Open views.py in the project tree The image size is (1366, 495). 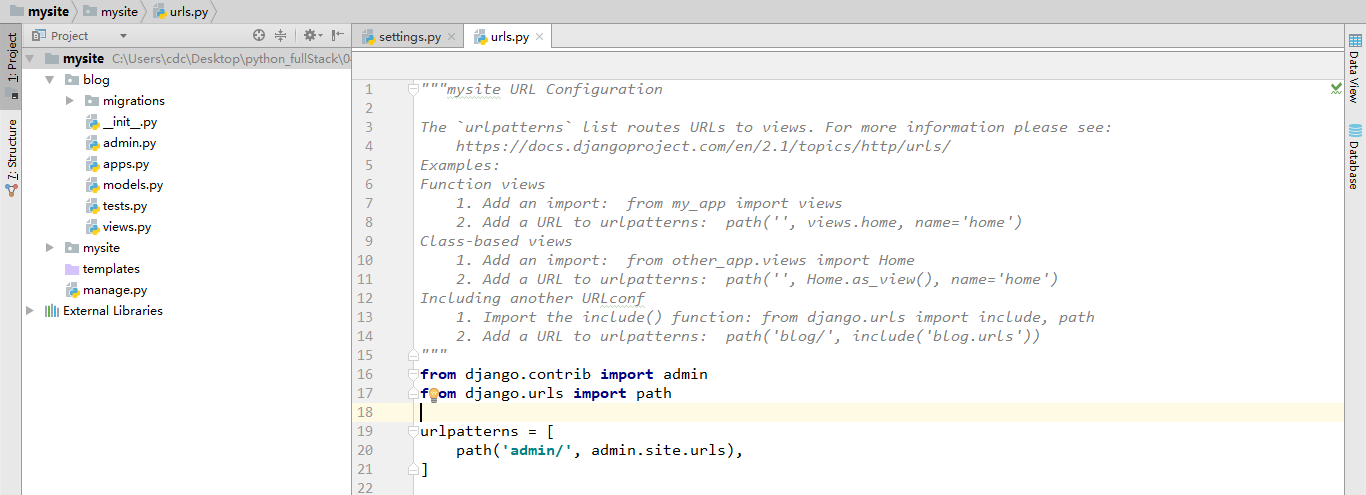pyautogui.click(x=126, y=227)
